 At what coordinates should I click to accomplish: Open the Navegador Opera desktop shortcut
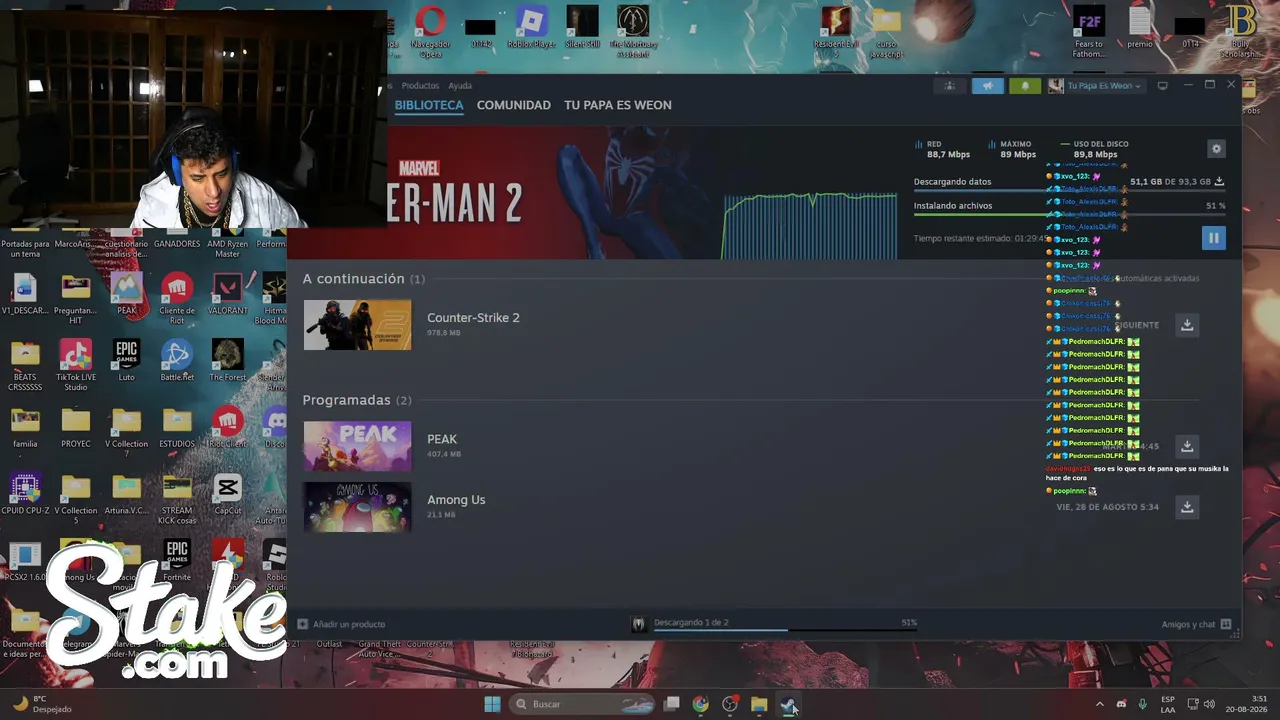coord(431,29)
